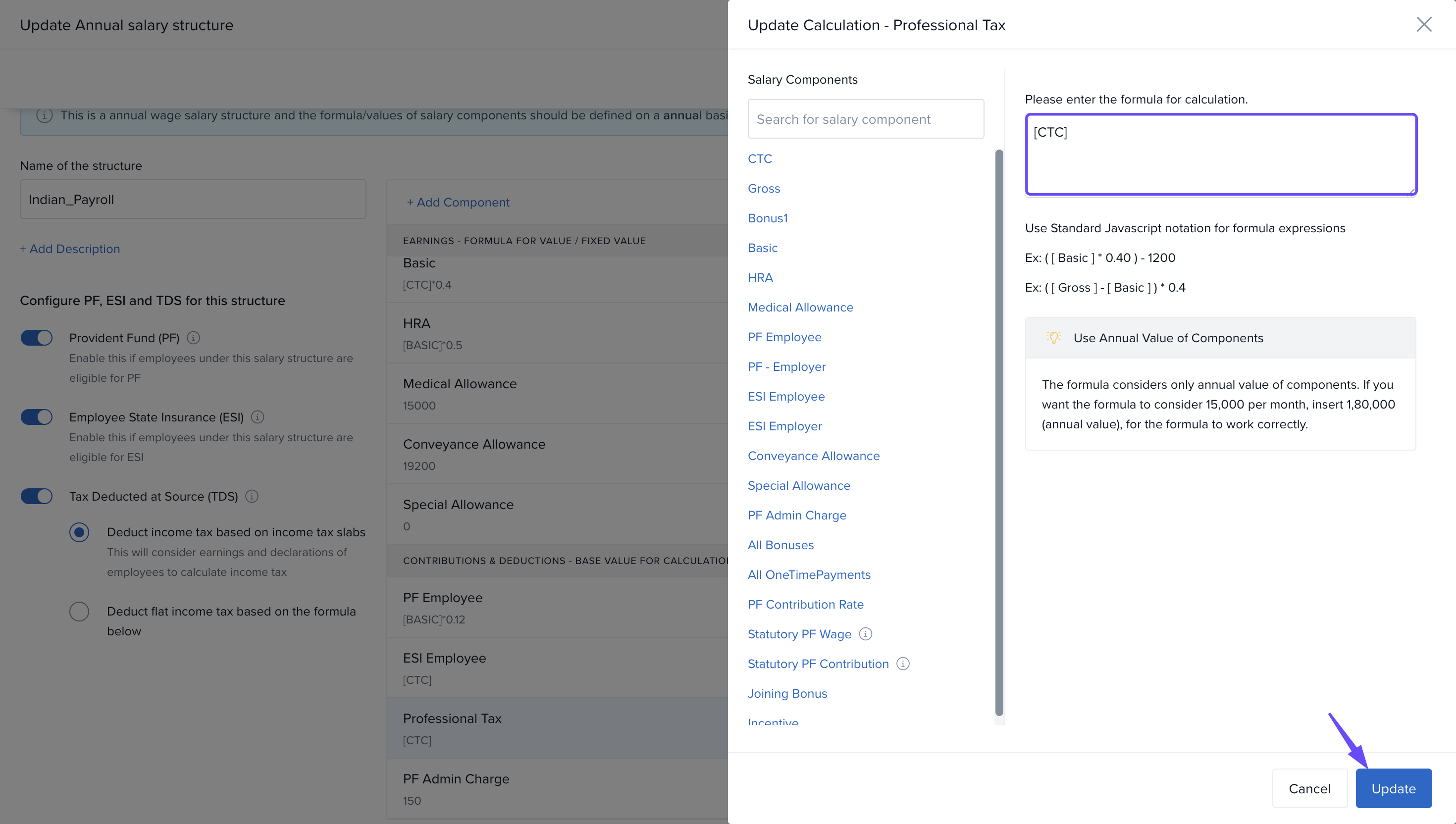The image size is (1456, 824).
Task: Click the formula calculation text area
Action: click(1221, 154)
